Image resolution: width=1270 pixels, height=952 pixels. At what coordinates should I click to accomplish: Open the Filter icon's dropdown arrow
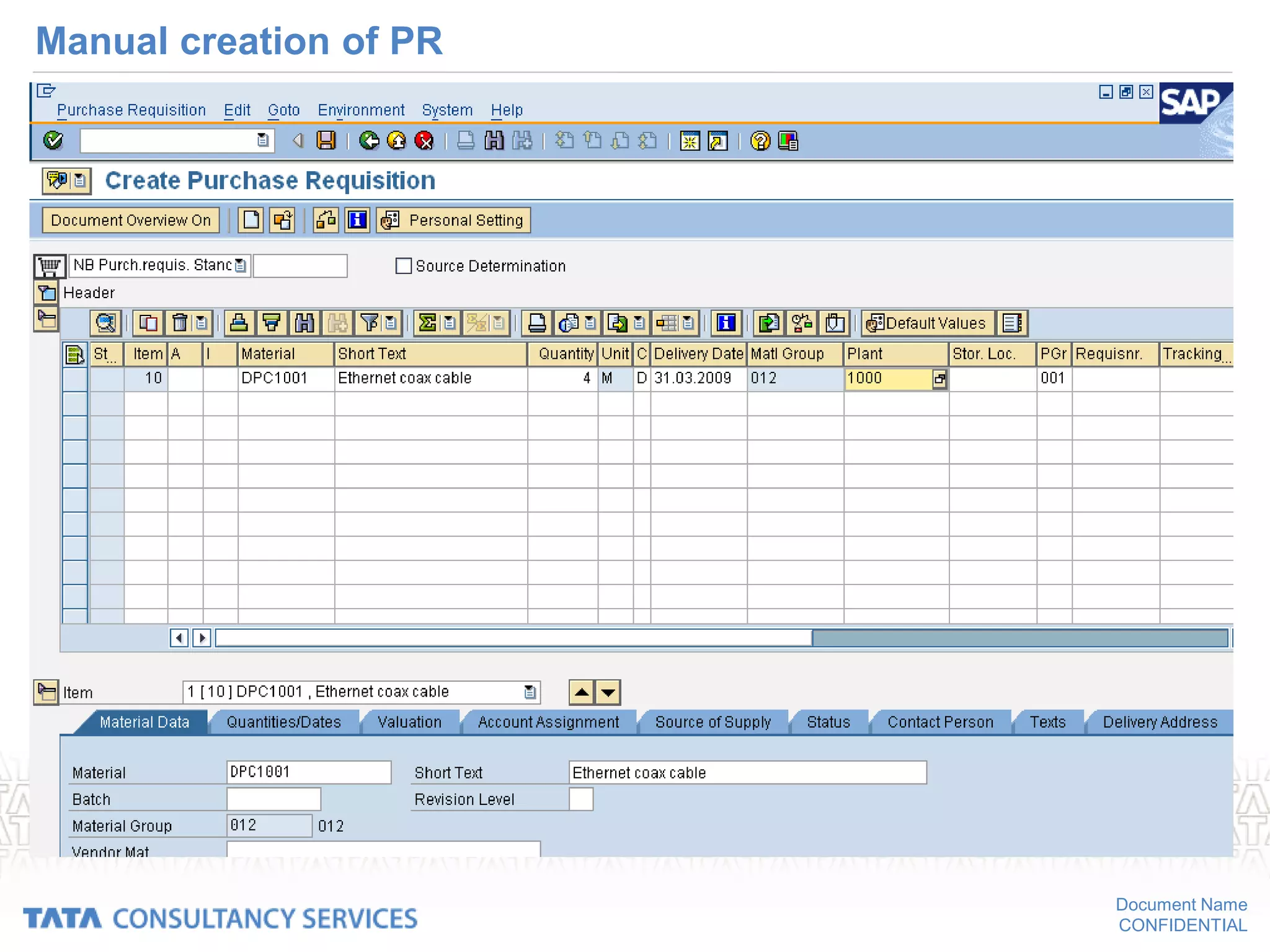coord(391,323)
